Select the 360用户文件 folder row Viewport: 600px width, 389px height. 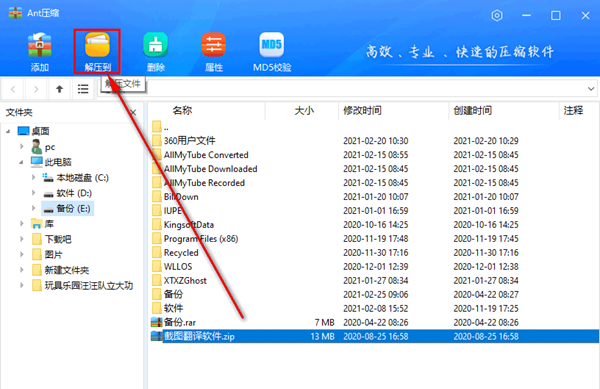point(373,141)
